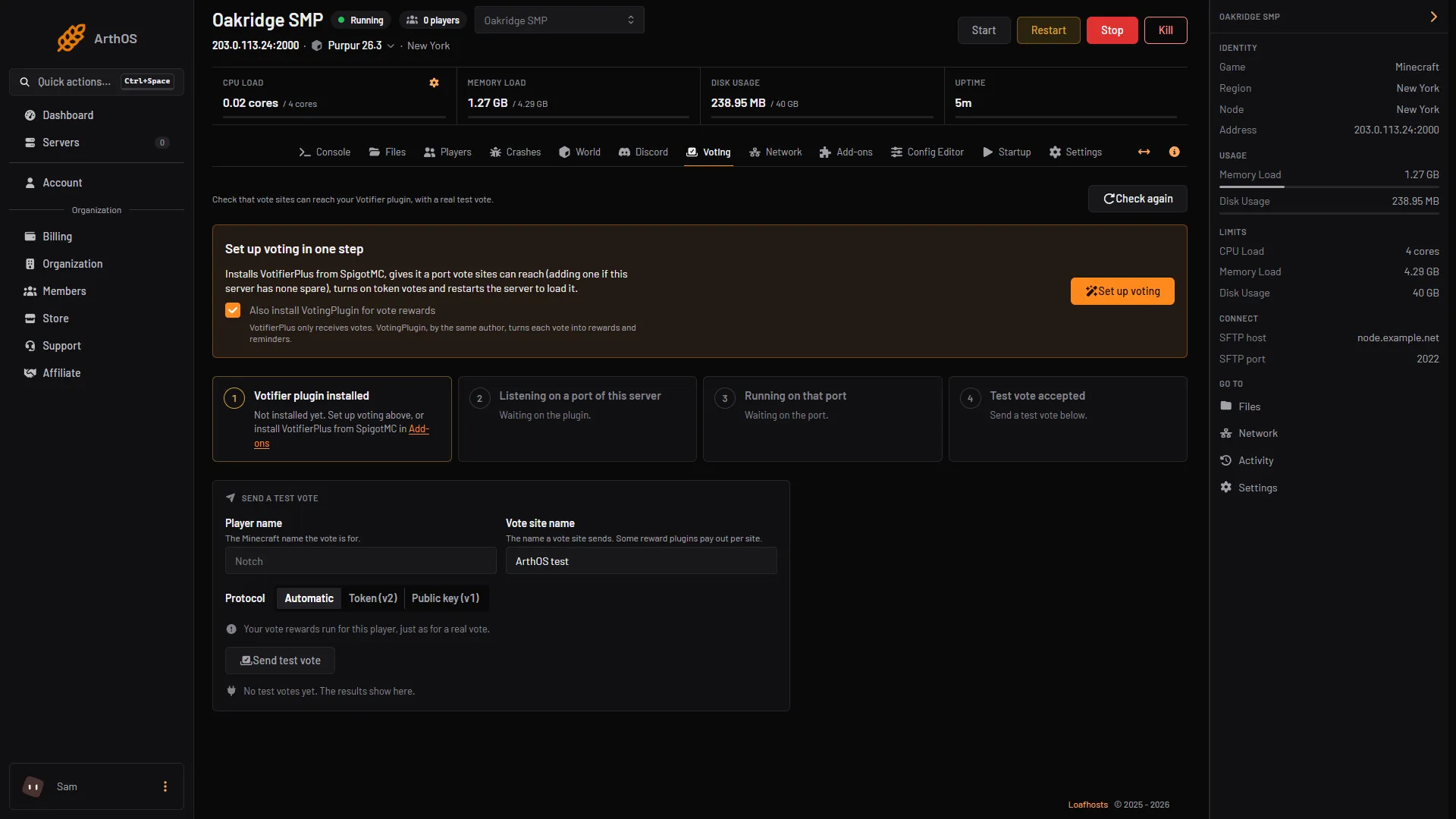Viewport: 1456px width, 819px height.
Task: Click the Kill server button
Action: click(x=1166, y=30)
